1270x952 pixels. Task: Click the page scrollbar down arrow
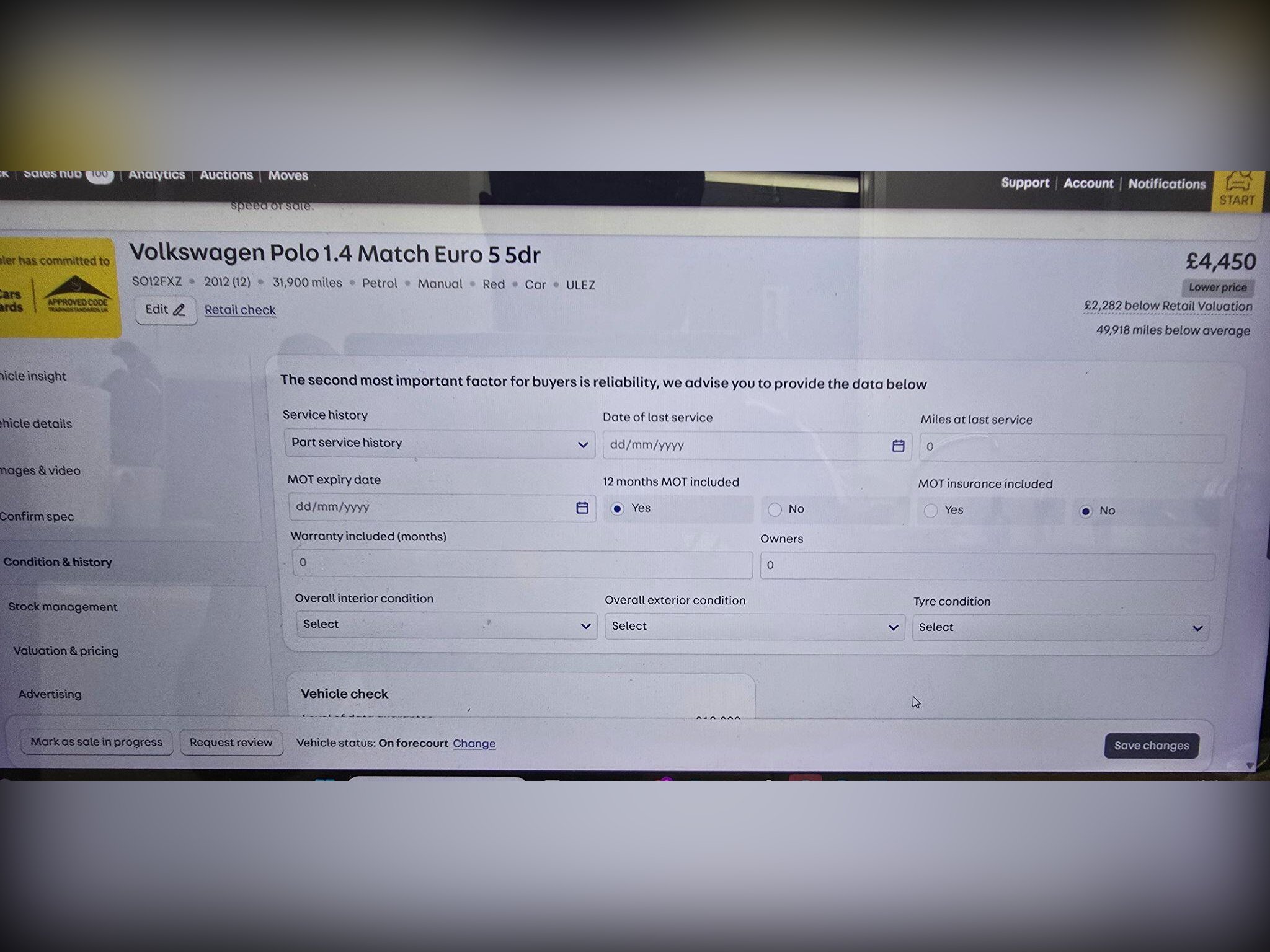(x=1250, y=765)
